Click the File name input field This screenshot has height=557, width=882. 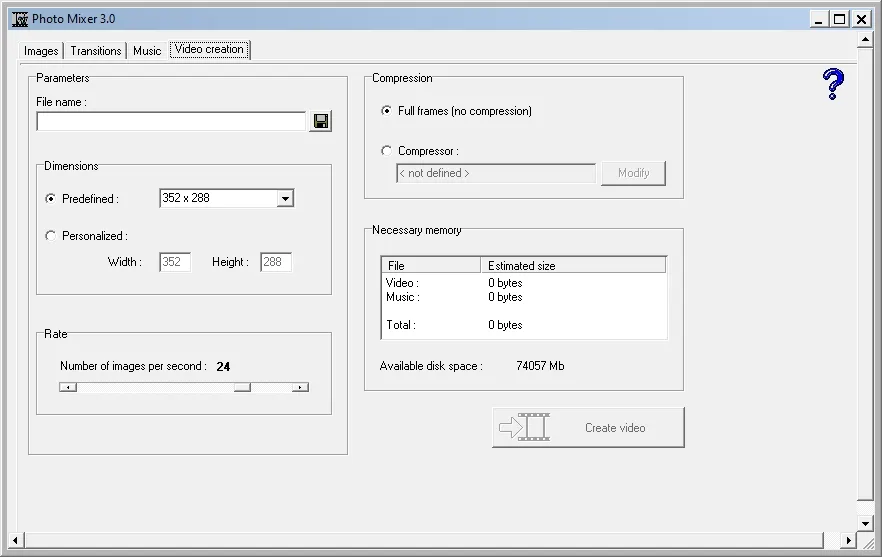click(171, 122)
